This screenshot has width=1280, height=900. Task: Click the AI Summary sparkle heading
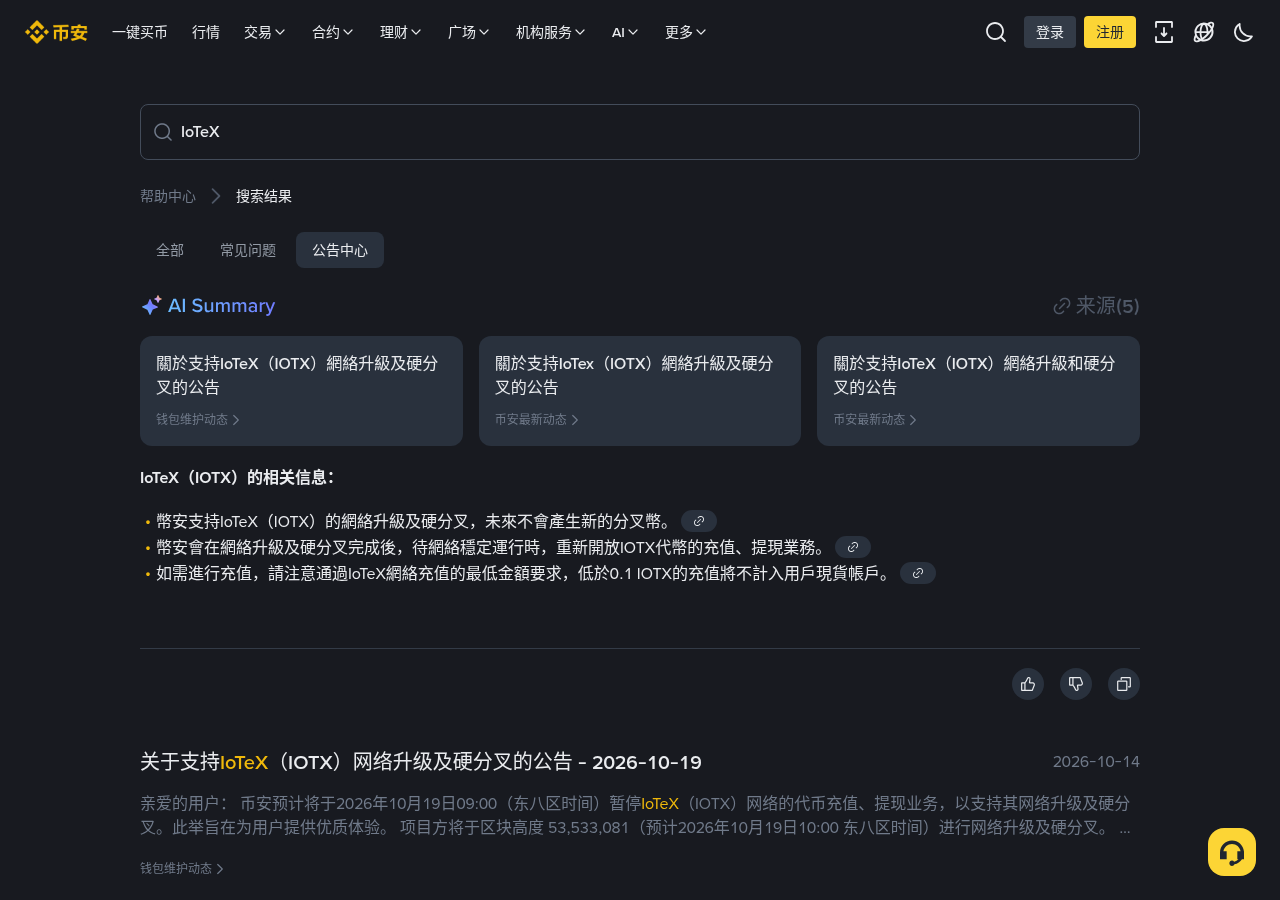click(208, 306)
